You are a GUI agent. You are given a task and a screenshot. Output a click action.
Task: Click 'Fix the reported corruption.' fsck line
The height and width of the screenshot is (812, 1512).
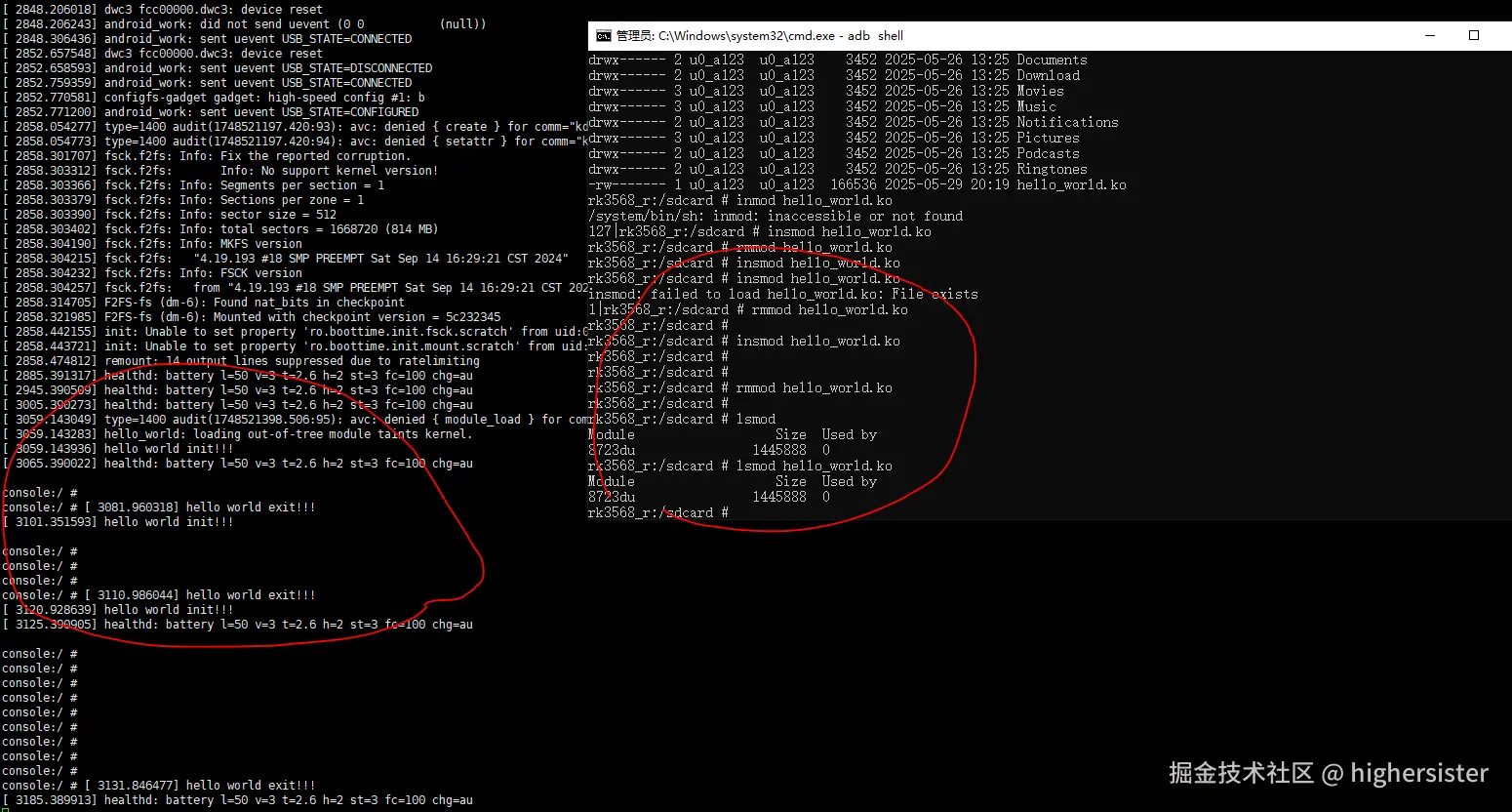tap(207, 155)
